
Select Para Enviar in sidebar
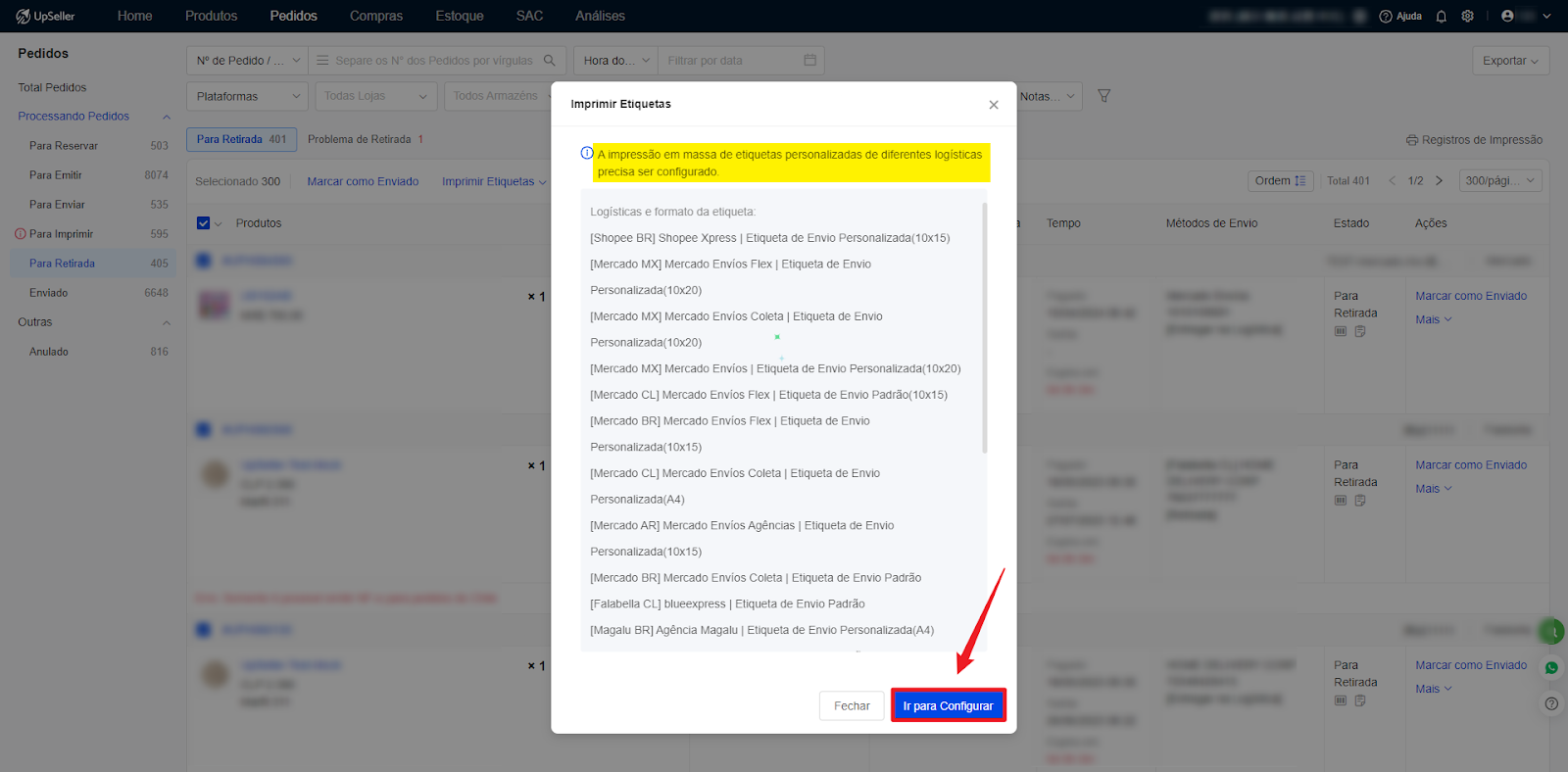click(x=93, y=205)
